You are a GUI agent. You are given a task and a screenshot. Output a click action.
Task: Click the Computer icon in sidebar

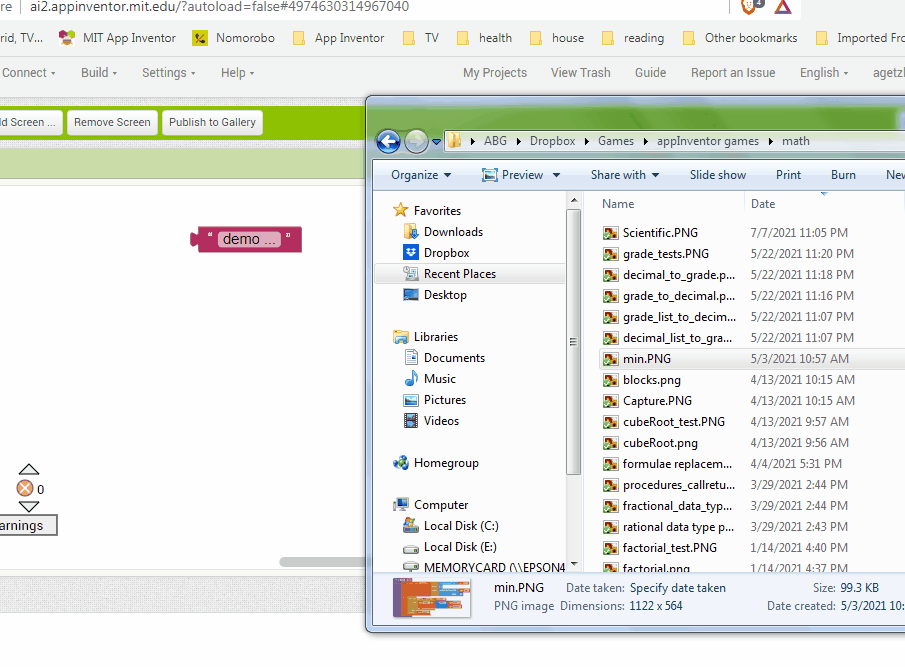tap(401, 505)
